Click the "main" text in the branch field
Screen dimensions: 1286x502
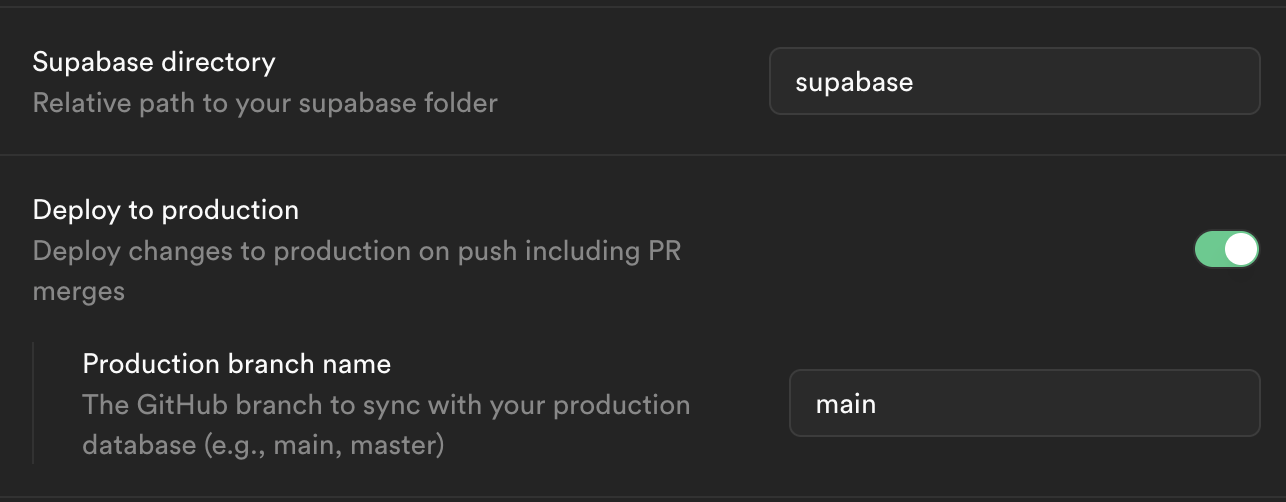[x=846, y=404]
